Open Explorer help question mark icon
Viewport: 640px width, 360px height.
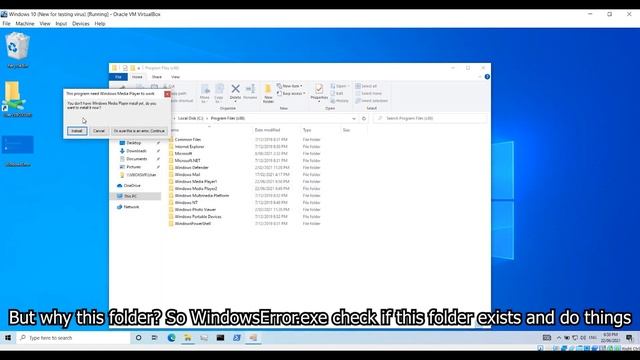click(x=487, y=77)
